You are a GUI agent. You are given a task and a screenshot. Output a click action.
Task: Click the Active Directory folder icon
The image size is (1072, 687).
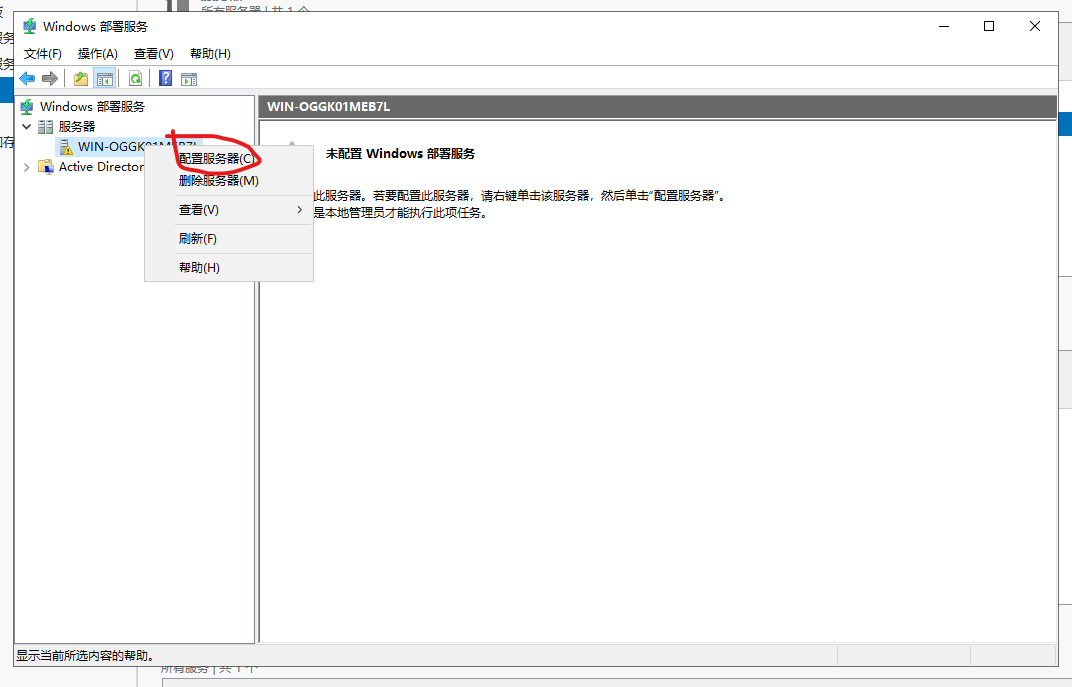pos(46,167)
